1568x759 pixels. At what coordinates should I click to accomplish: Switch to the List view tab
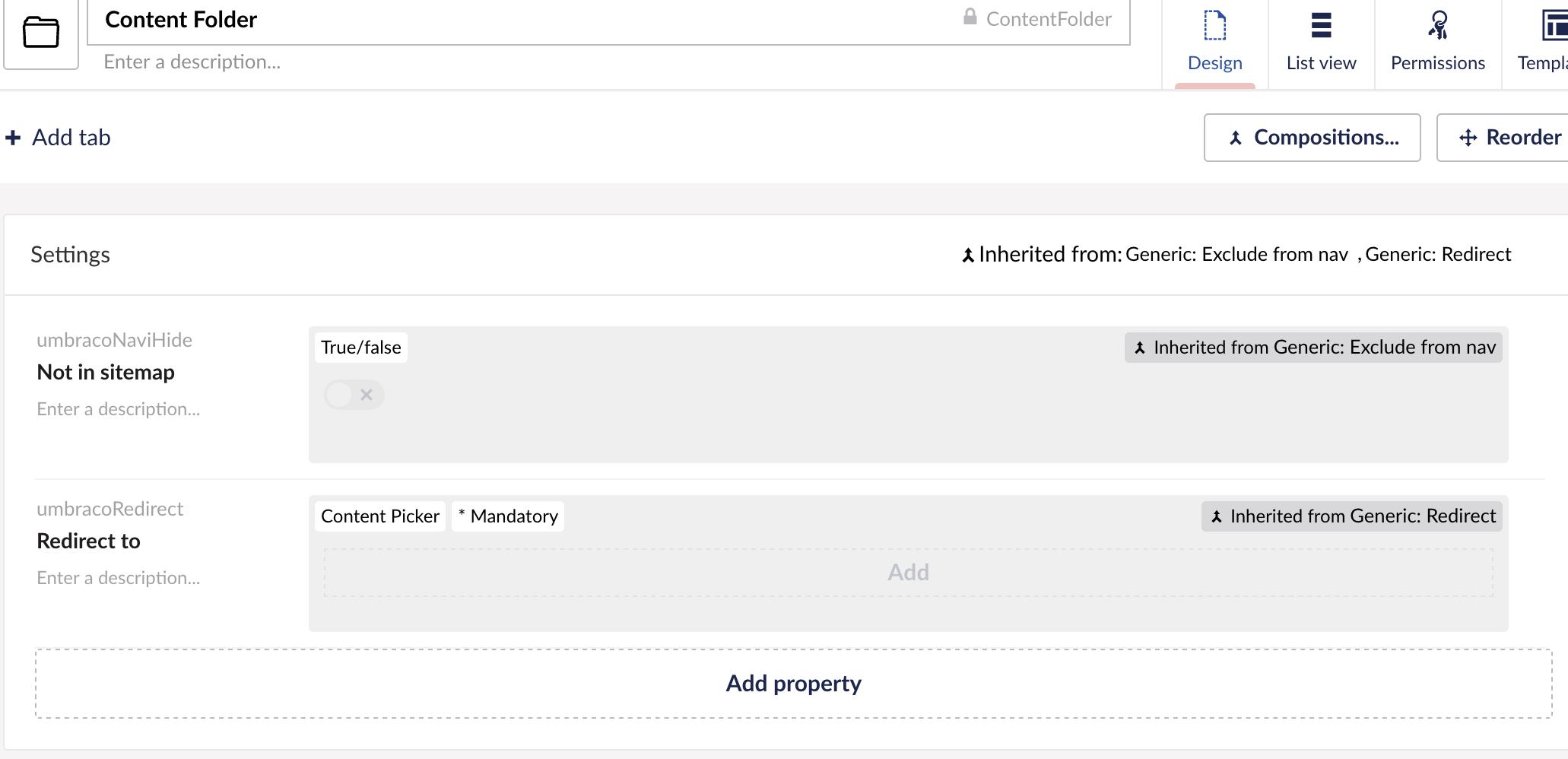click(1321, 43)
